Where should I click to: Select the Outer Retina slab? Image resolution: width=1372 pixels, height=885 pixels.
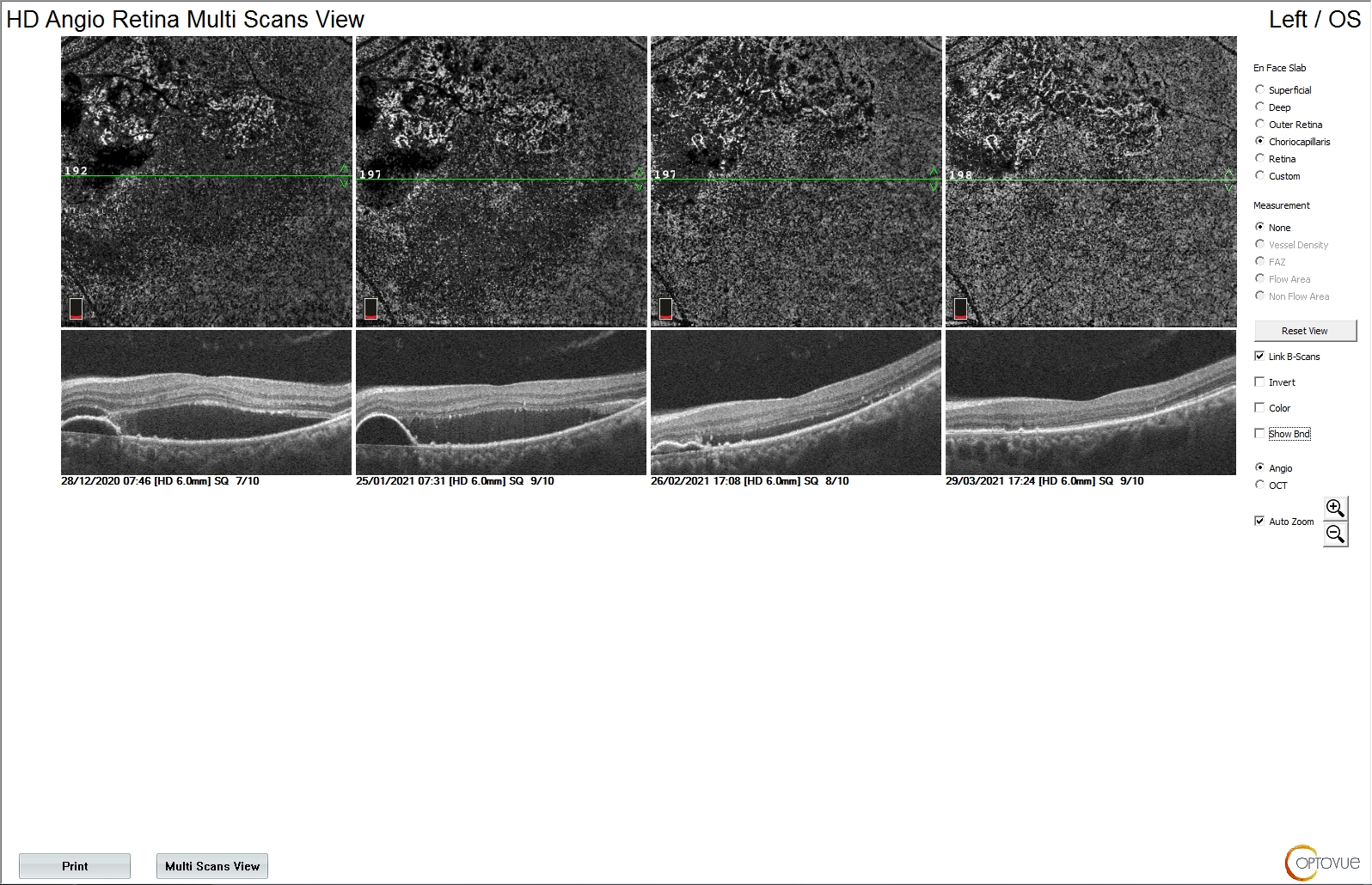[x=1260, y=124]
